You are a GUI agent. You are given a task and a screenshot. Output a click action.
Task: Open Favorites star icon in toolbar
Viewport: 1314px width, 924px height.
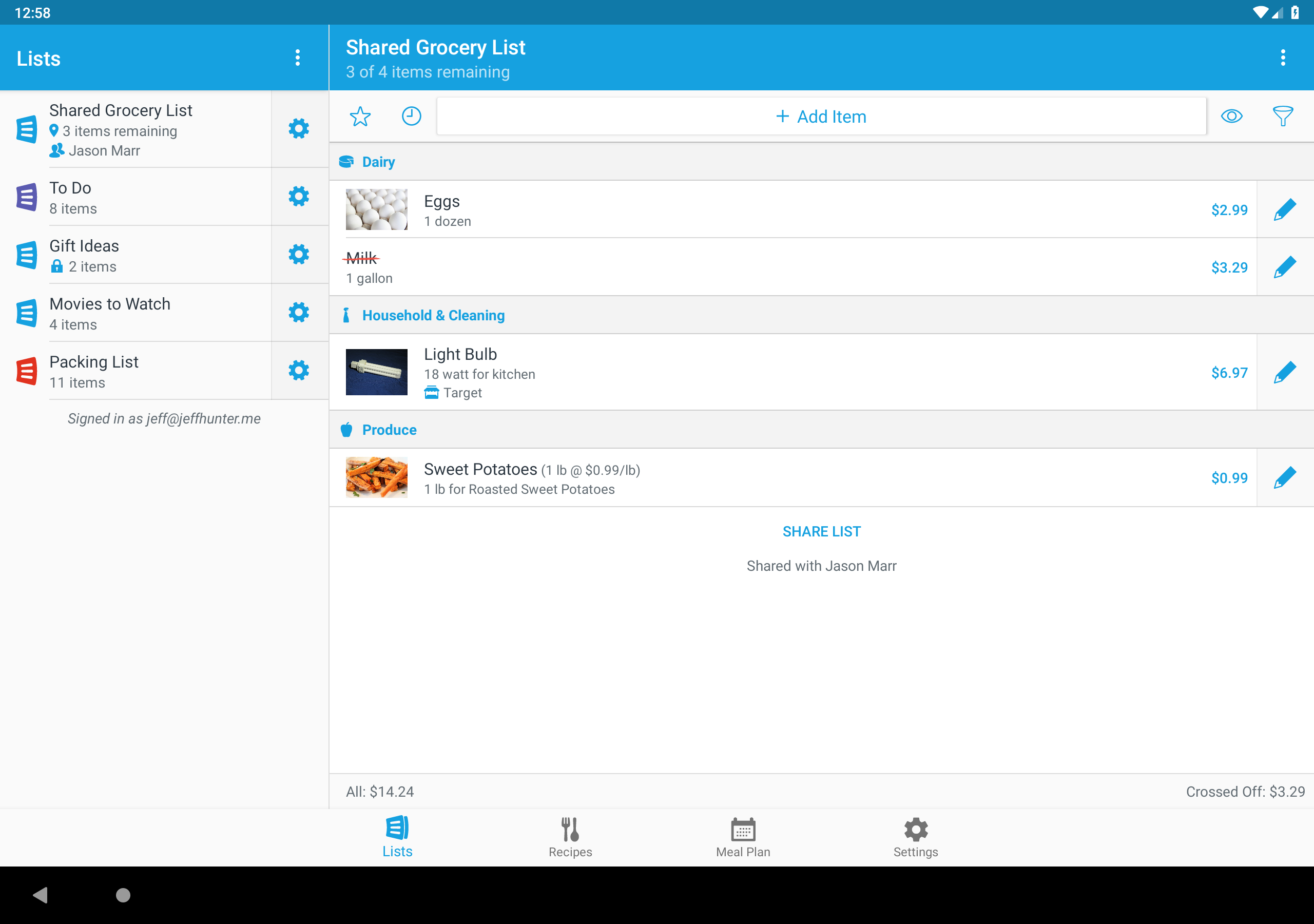[360, 116]
